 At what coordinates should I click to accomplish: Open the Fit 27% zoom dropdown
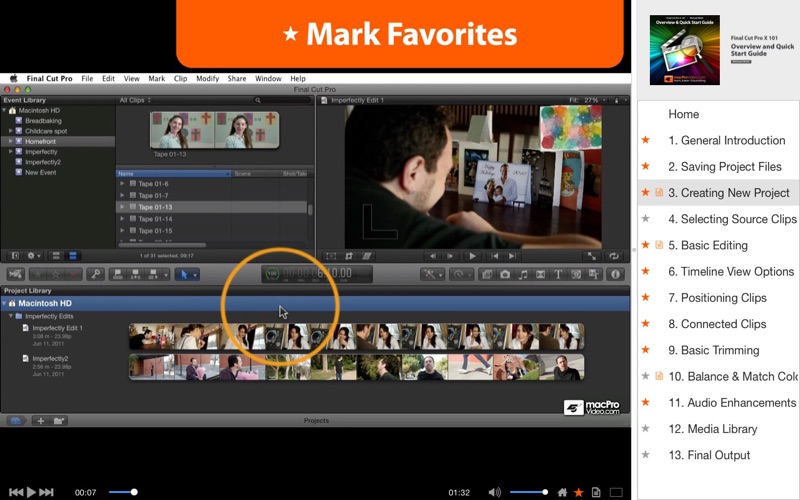588,100
